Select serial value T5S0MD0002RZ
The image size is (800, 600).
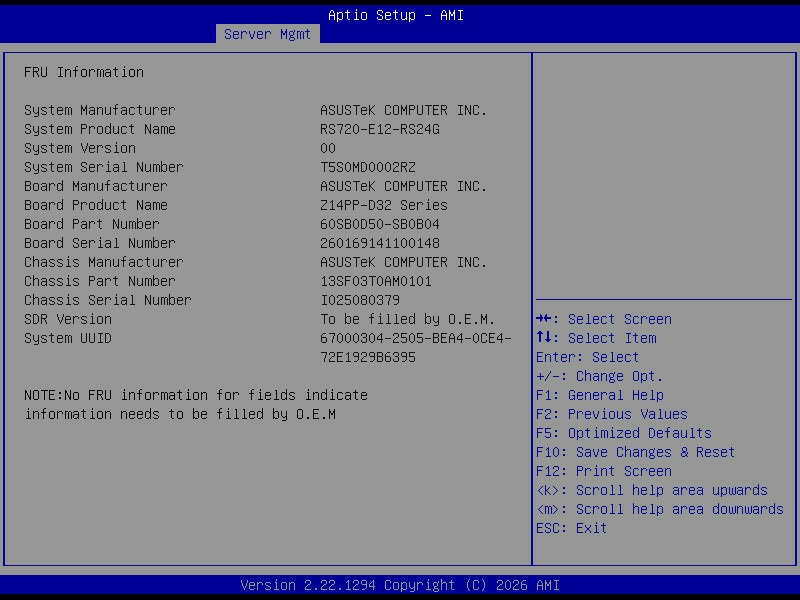pos(368,167)
